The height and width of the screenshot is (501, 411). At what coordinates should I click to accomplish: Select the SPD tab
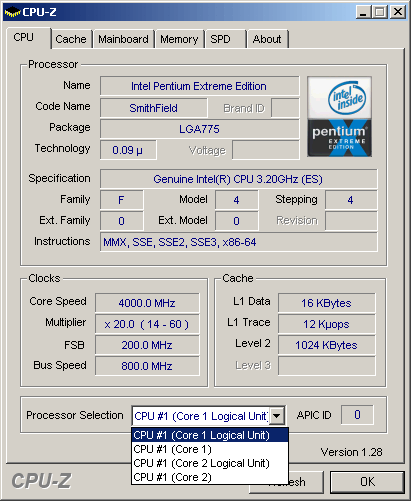pyautogui.click(x=225, y=39)
